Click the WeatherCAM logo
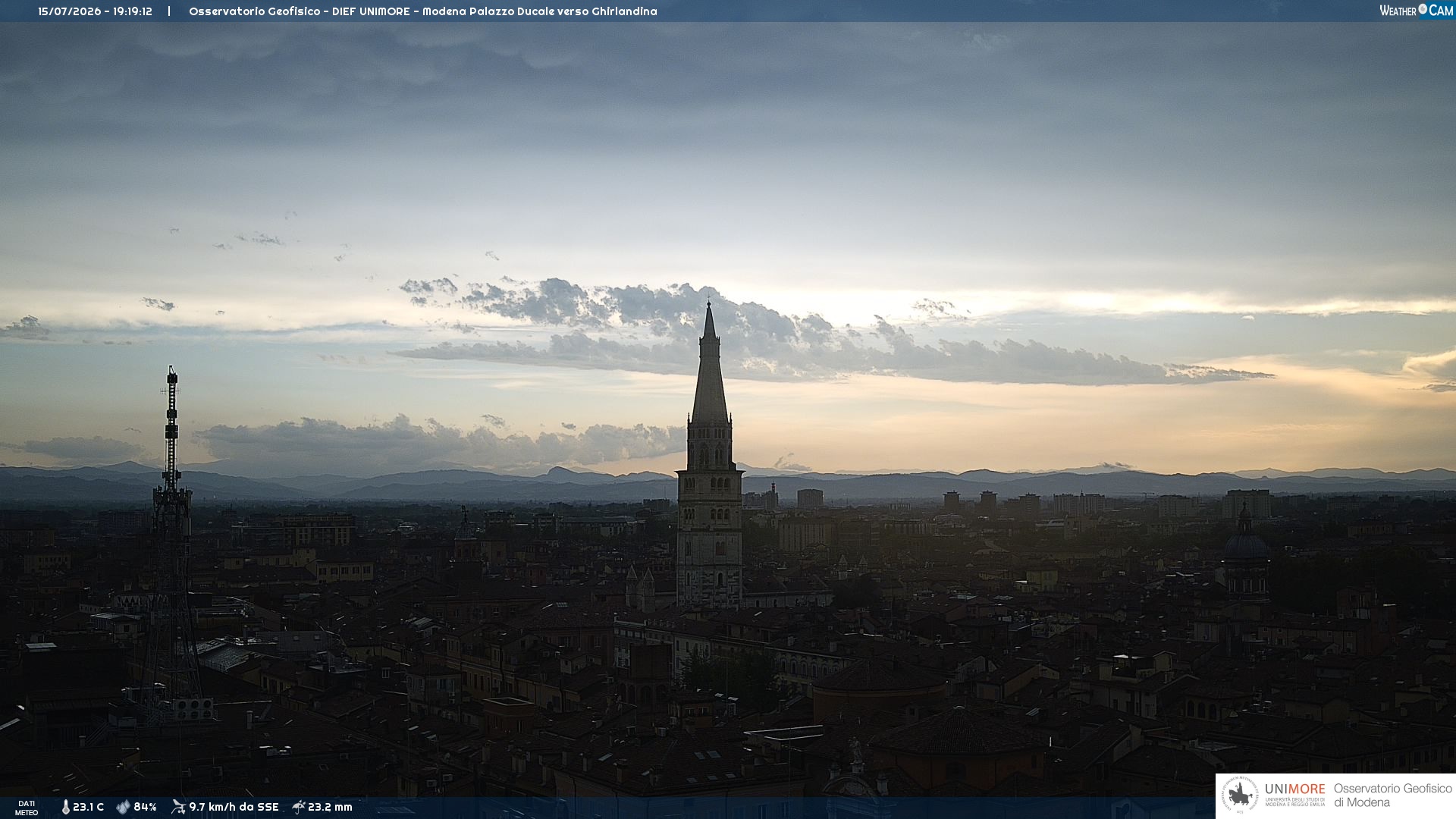The image size is (1456, 819). 1416,11
